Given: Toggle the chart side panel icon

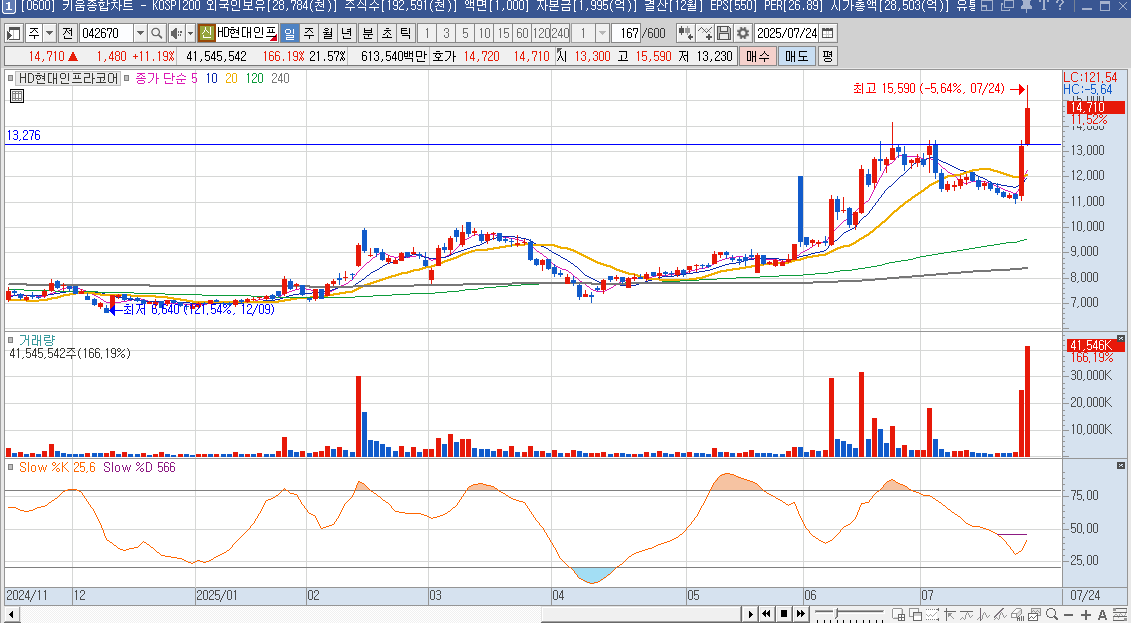Looking at the screenshot, I should (x=13, y=33).
